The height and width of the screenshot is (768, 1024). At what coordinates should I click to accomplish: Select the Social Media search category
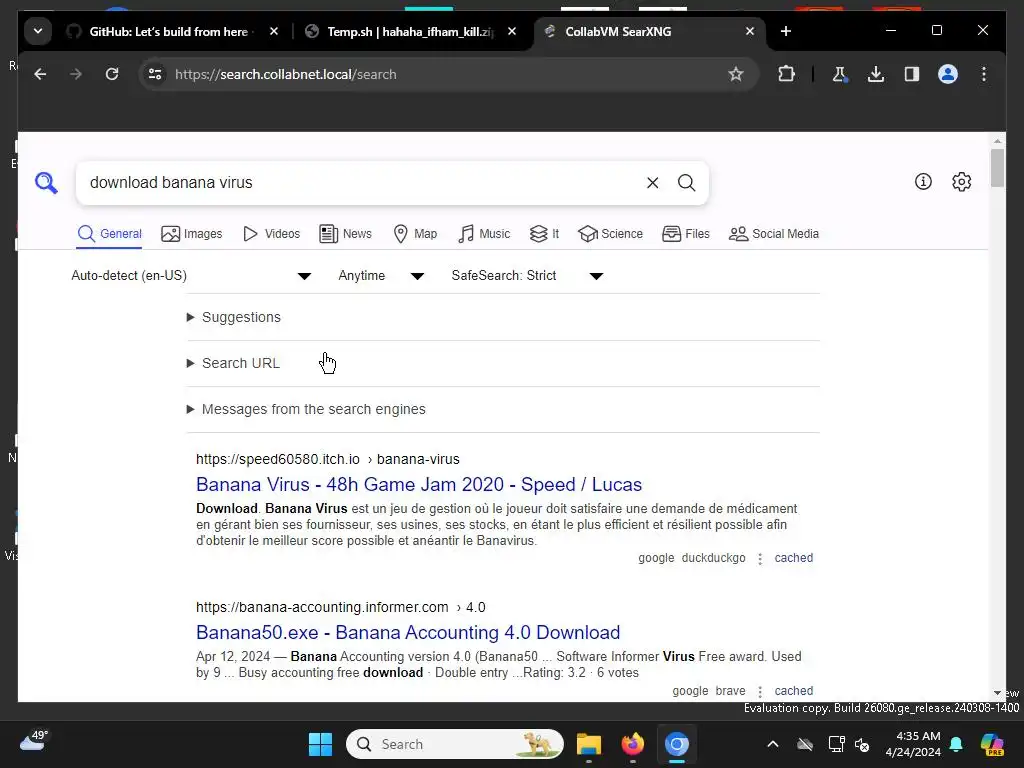click(774, 234)
